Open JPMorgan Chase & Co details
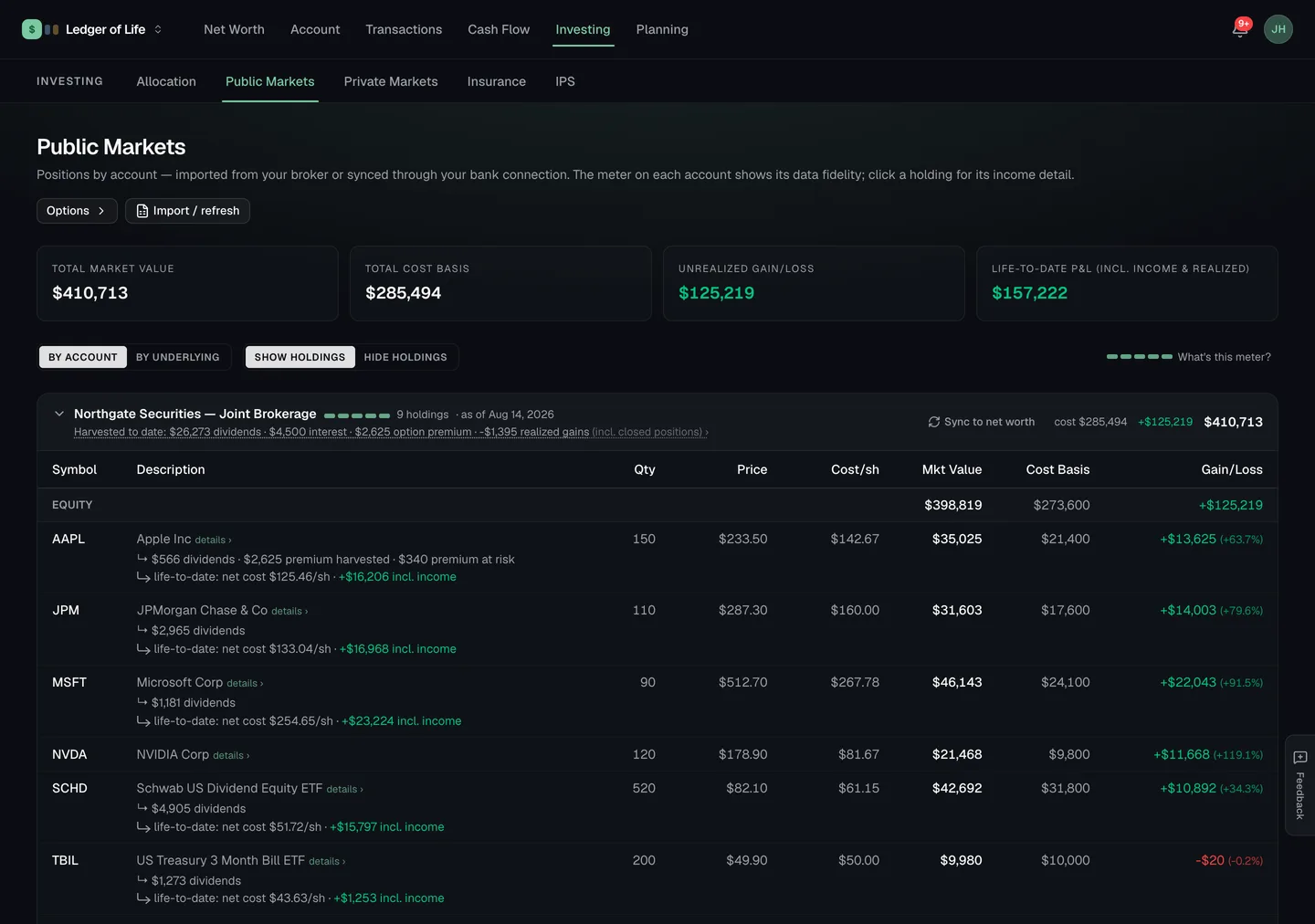 tap(289, 611)
